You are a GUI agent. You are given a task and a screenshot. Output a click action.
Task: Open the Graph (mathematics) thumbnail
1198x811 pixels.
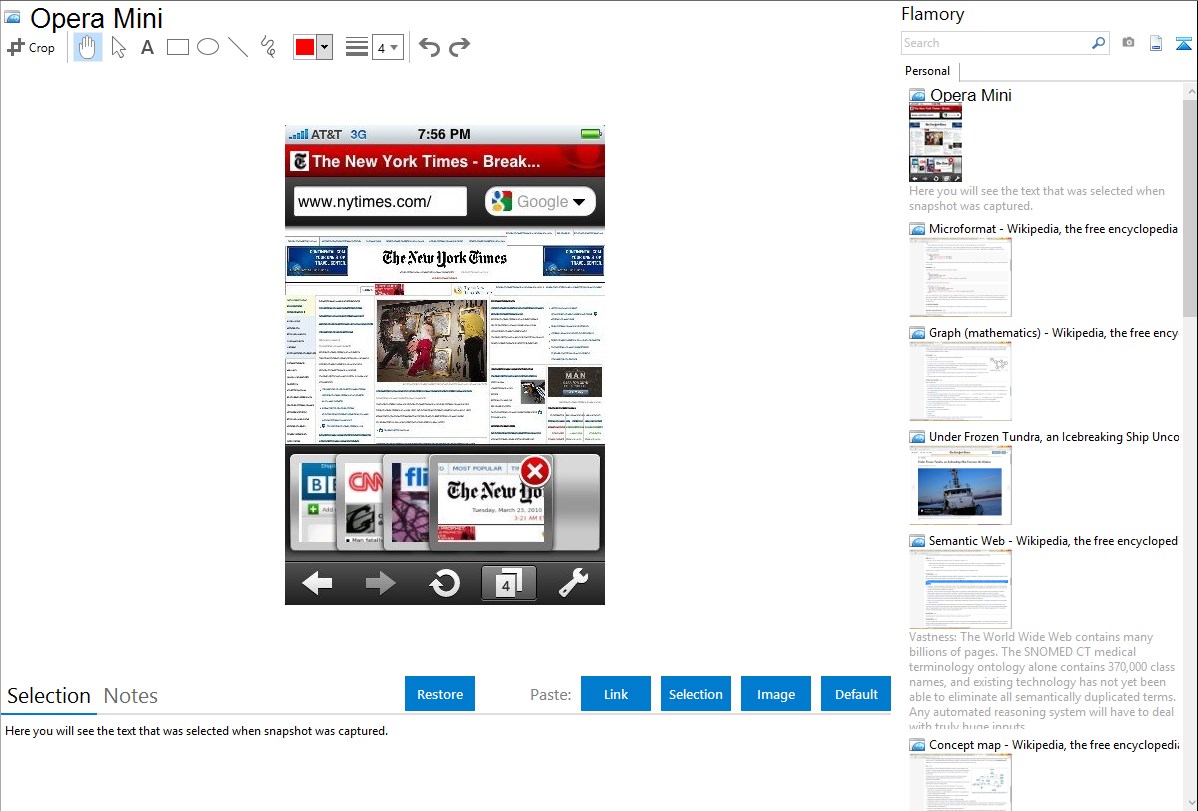[x=960, y=381]
